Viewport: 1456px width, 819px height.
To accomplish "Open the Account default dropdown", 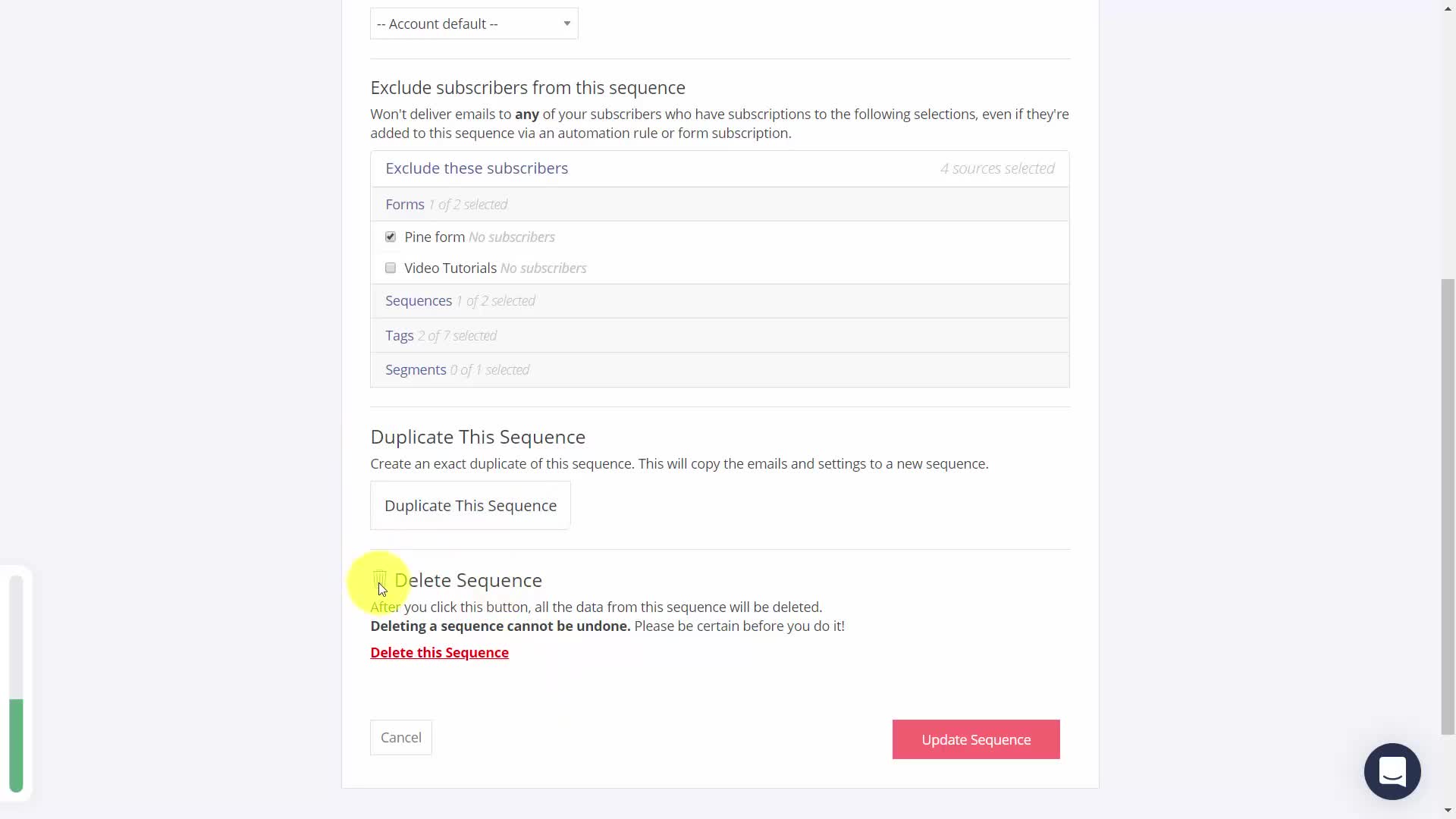I will (474, 24).
